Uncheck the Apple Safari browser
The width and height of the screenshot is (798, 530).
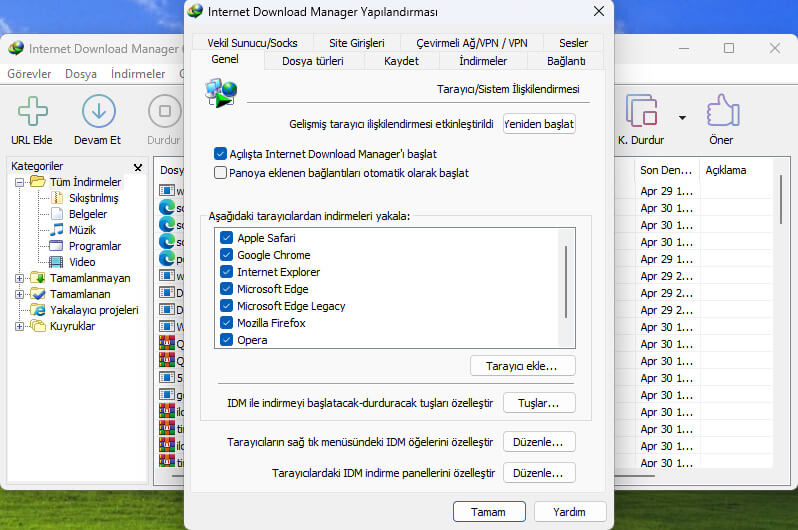click(226, 238)
